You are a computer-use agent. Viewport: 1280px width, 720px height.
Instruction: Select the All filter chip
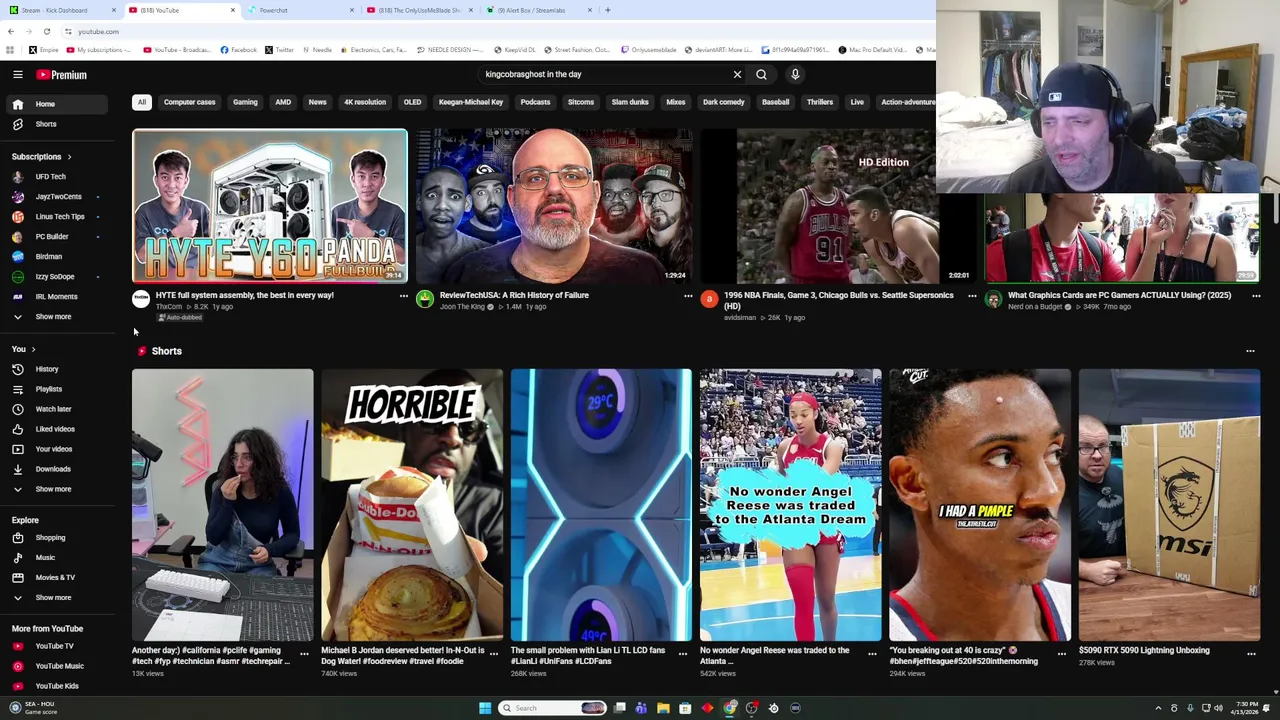[x=142, y=102]
